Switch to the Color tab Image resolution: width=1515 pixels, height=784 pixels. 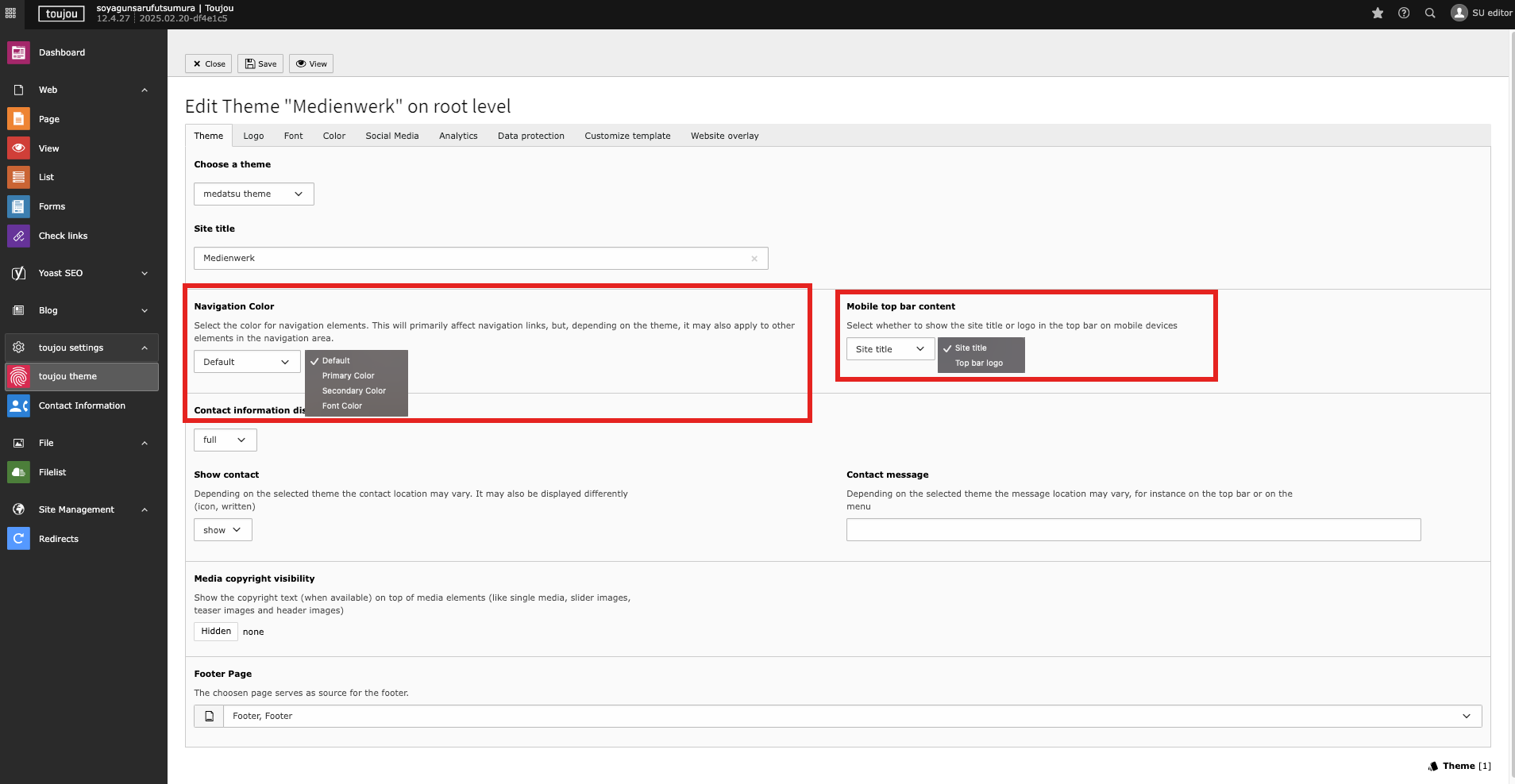pos(333,136)
